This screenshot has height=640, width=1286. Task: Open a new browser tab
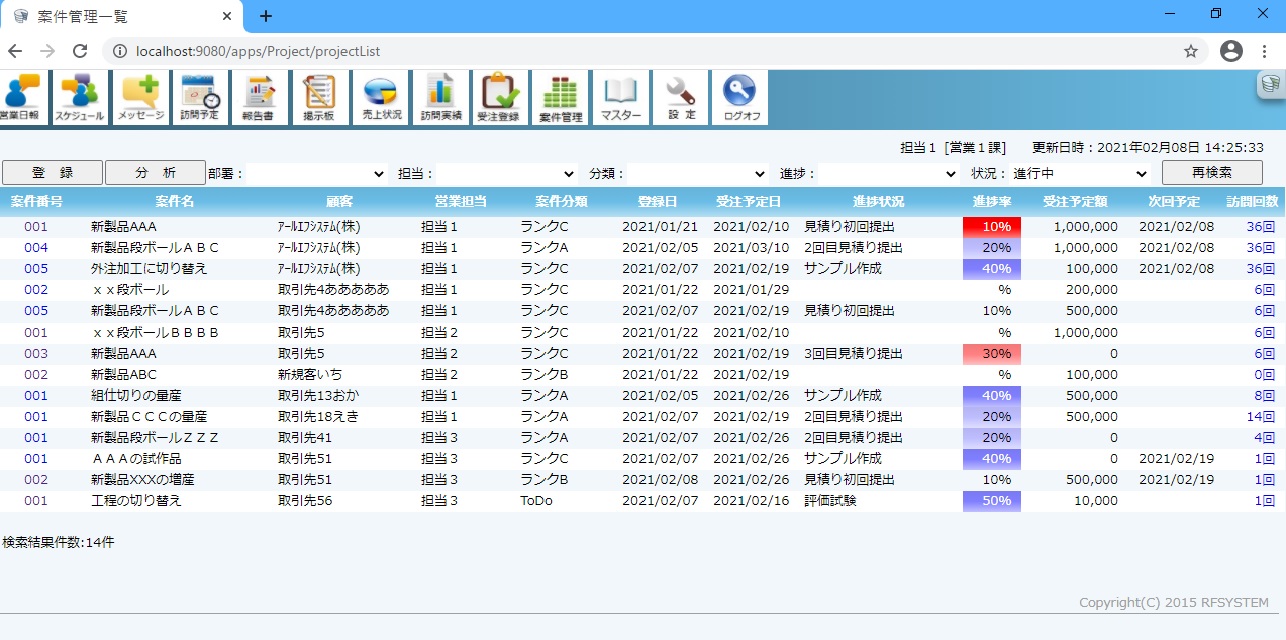tap(265, 16)
